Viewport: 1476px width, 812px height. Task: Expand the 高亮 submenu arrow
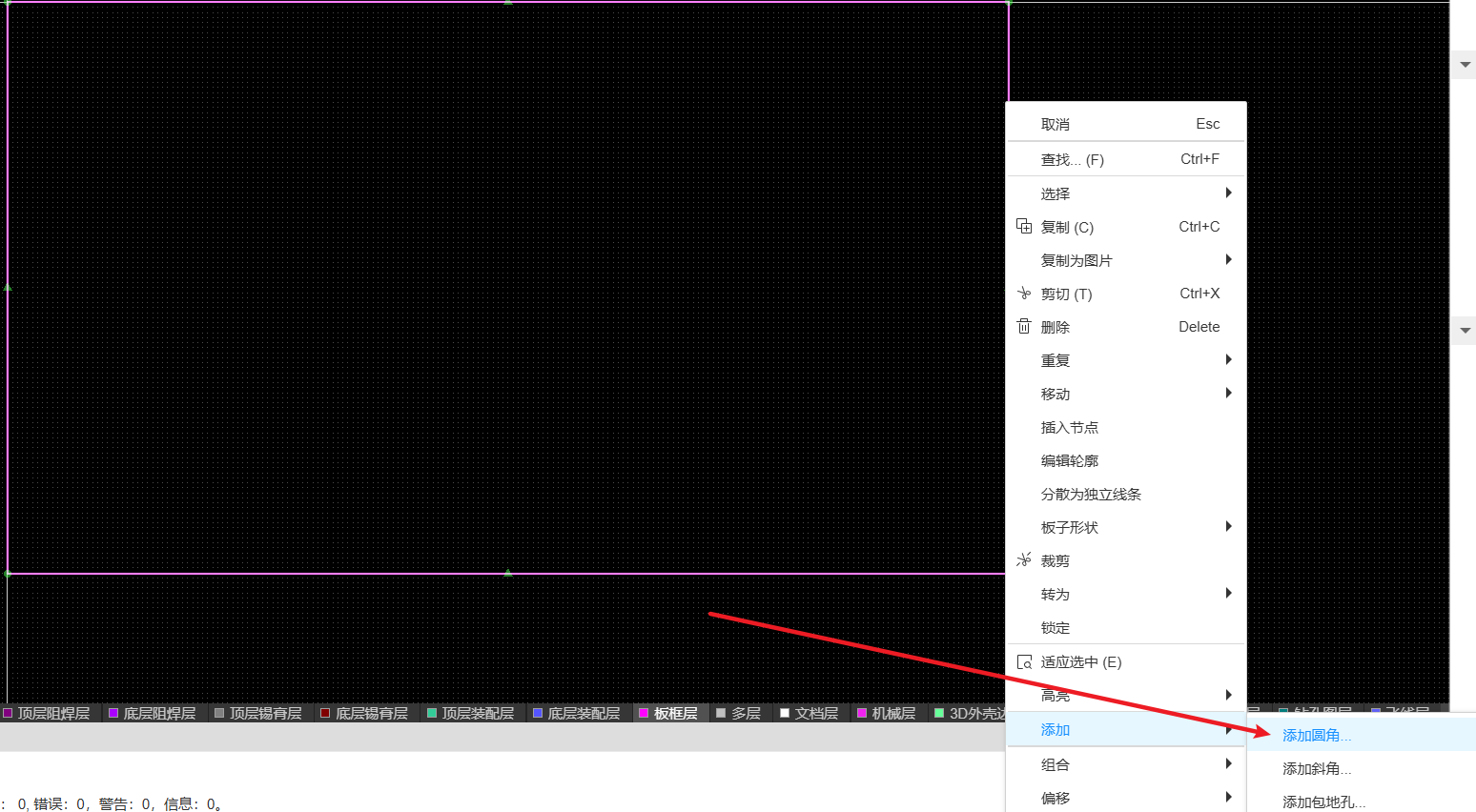(1229, 695)
